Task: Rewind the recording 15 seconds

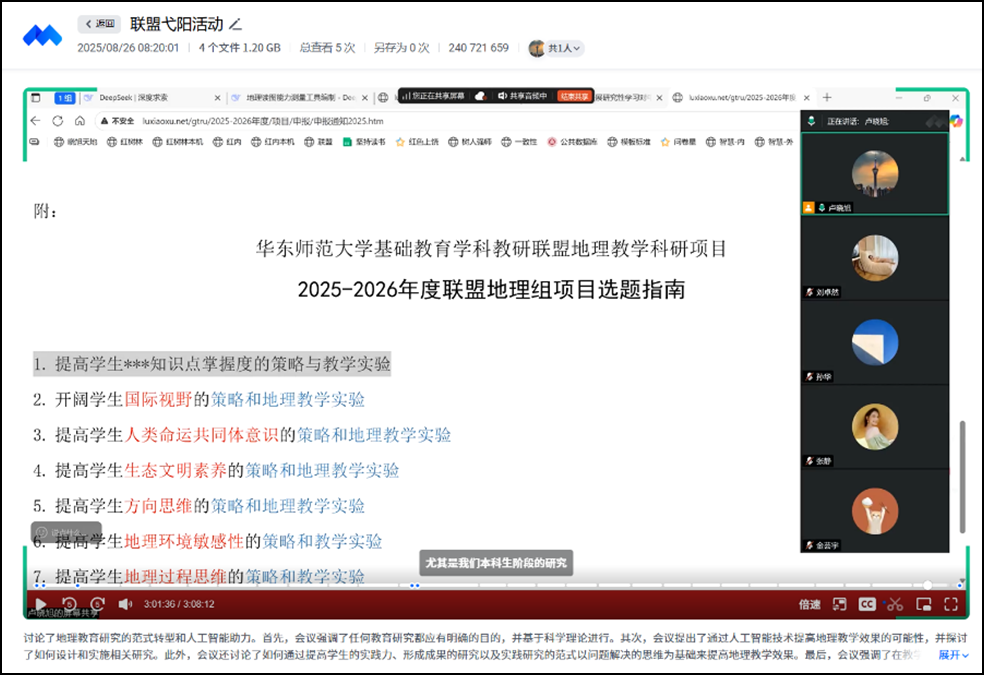Action: (69, 604)
